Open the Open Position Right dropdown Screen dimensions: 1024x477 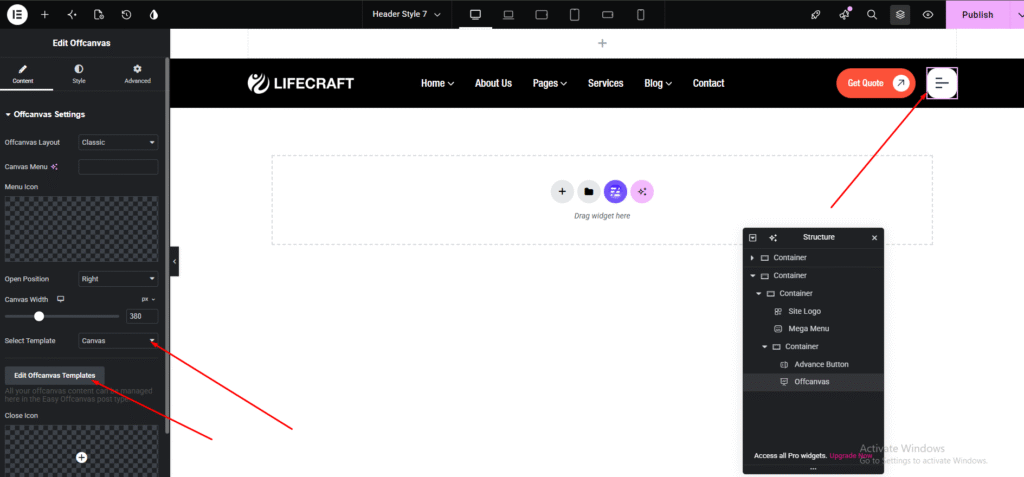(x=118, y=278)
